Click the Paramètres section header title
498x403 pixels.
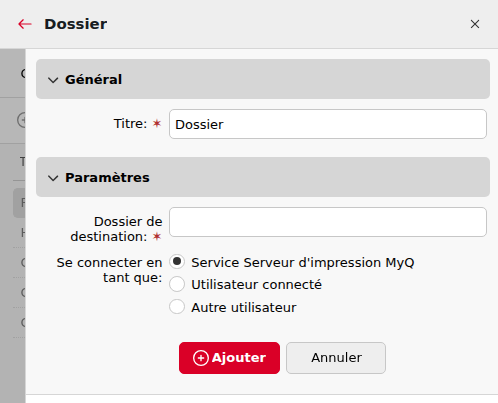tap(107, 177)
